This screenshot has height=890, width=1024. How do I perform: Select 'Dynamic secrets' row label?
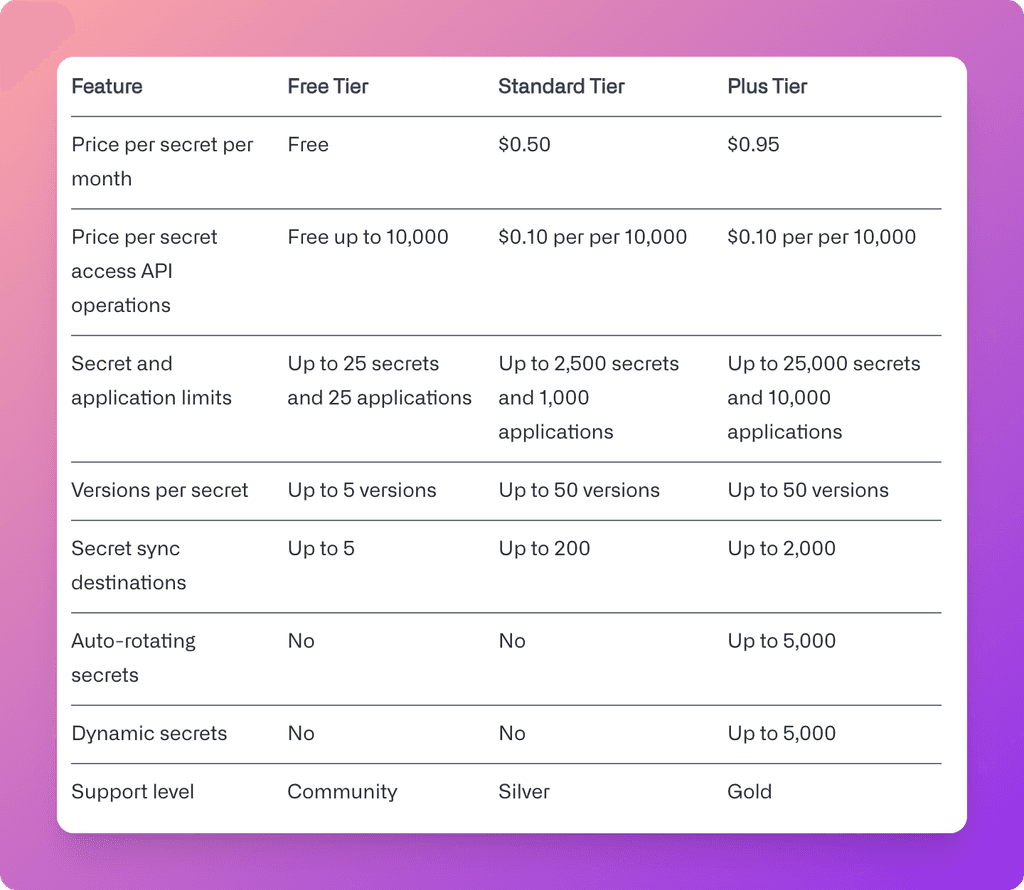pos(149,733)
